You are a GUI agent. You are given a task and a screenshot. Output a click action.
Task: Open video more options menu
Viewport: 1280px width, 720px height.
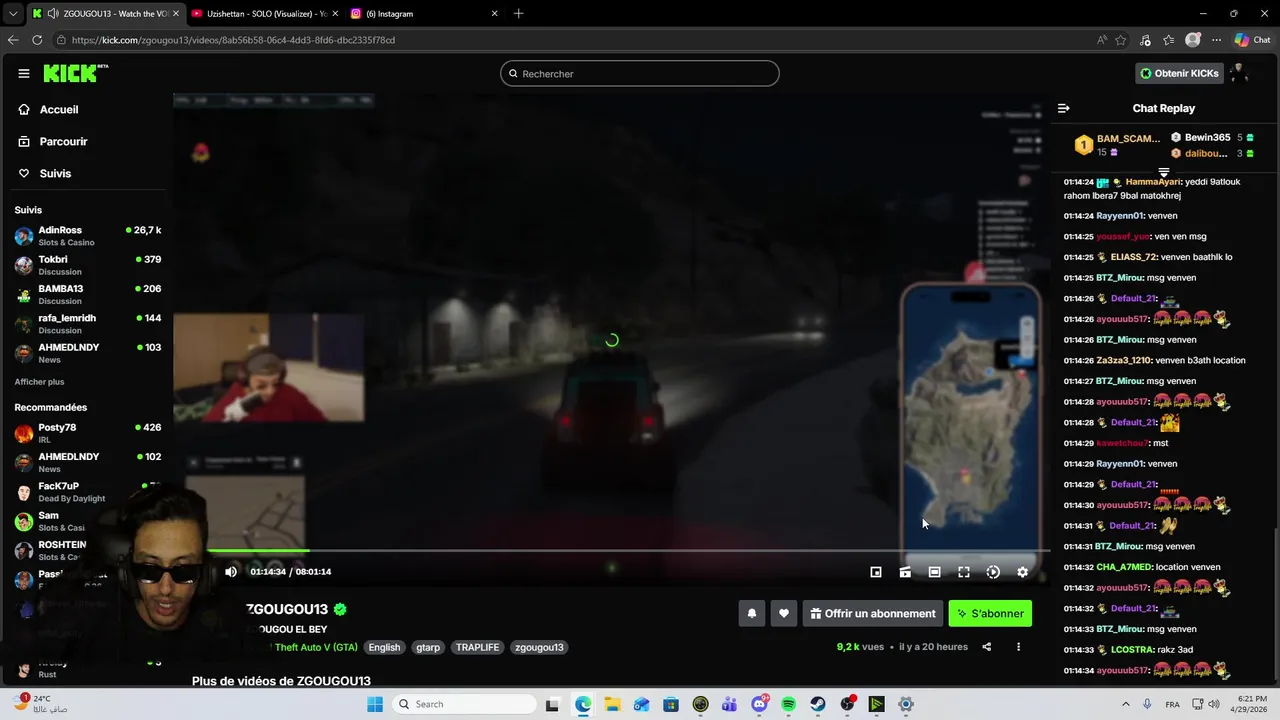click(1019, 647)
